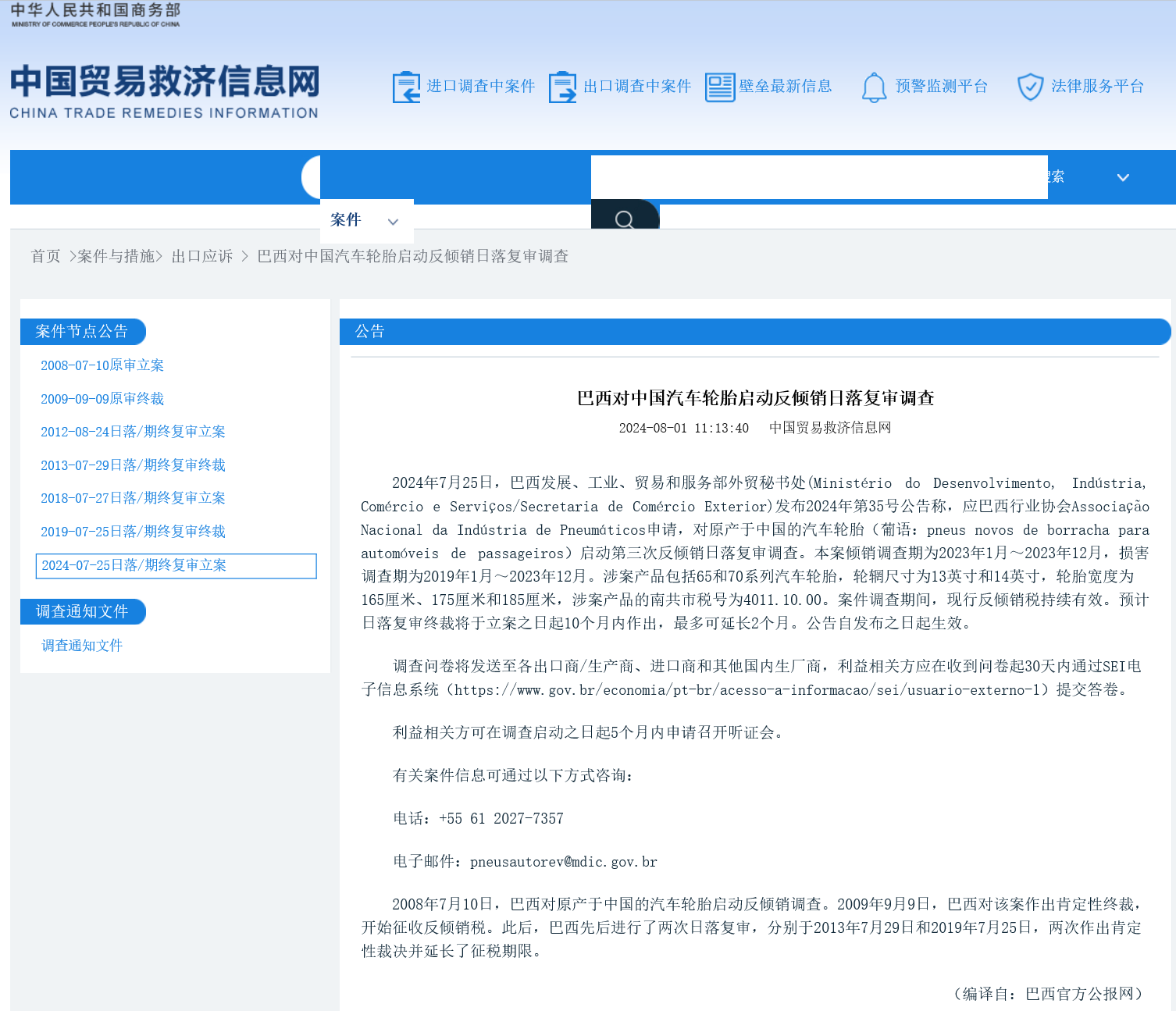
Task: Open 2009-09-09原审终裁 notice
Action: click(102, 399)
